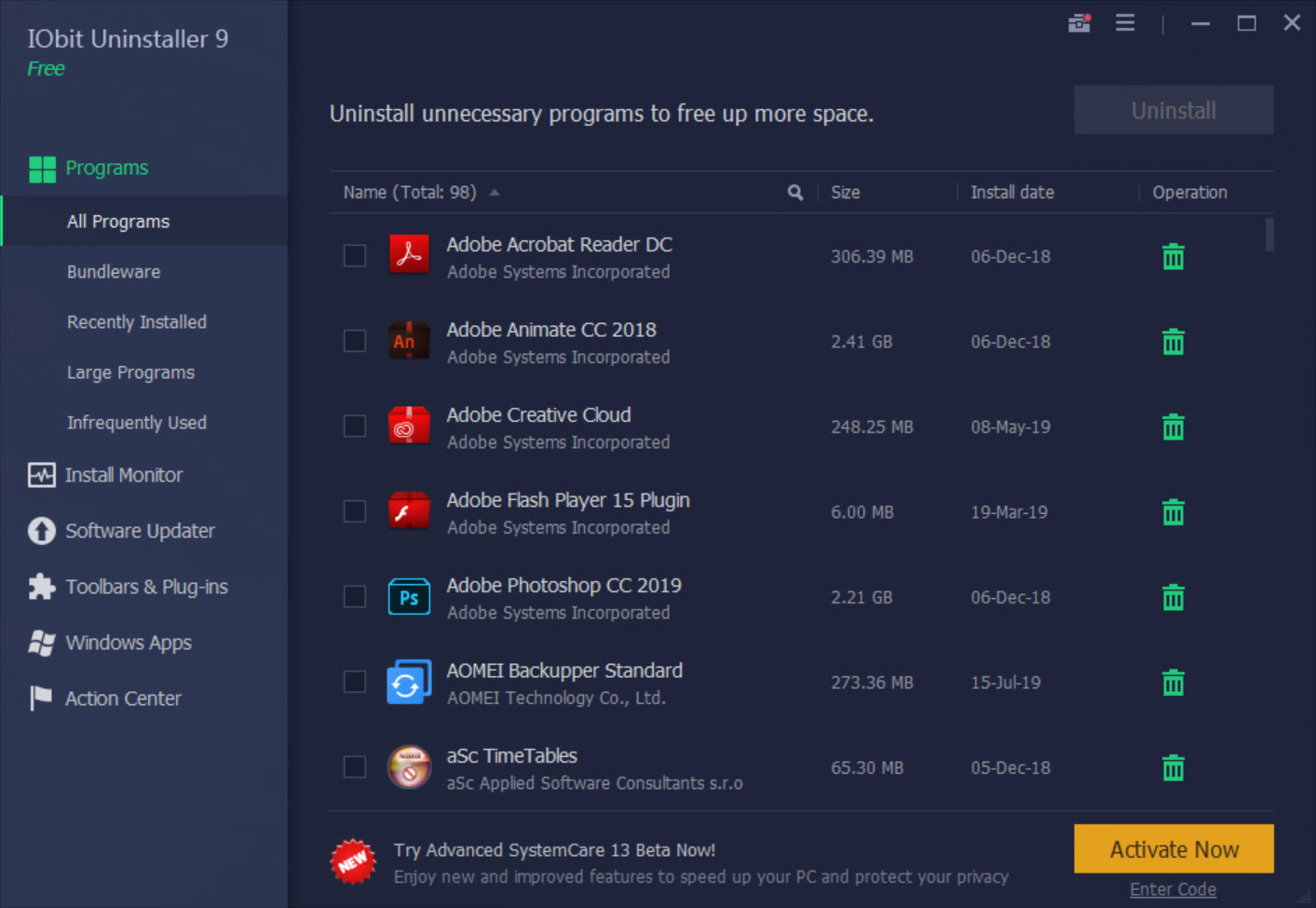Screen dimensions: 1316x908
Task: Click the trash icon for Adobe Acrobat Reader DC
Action: tap(1174, 256)
